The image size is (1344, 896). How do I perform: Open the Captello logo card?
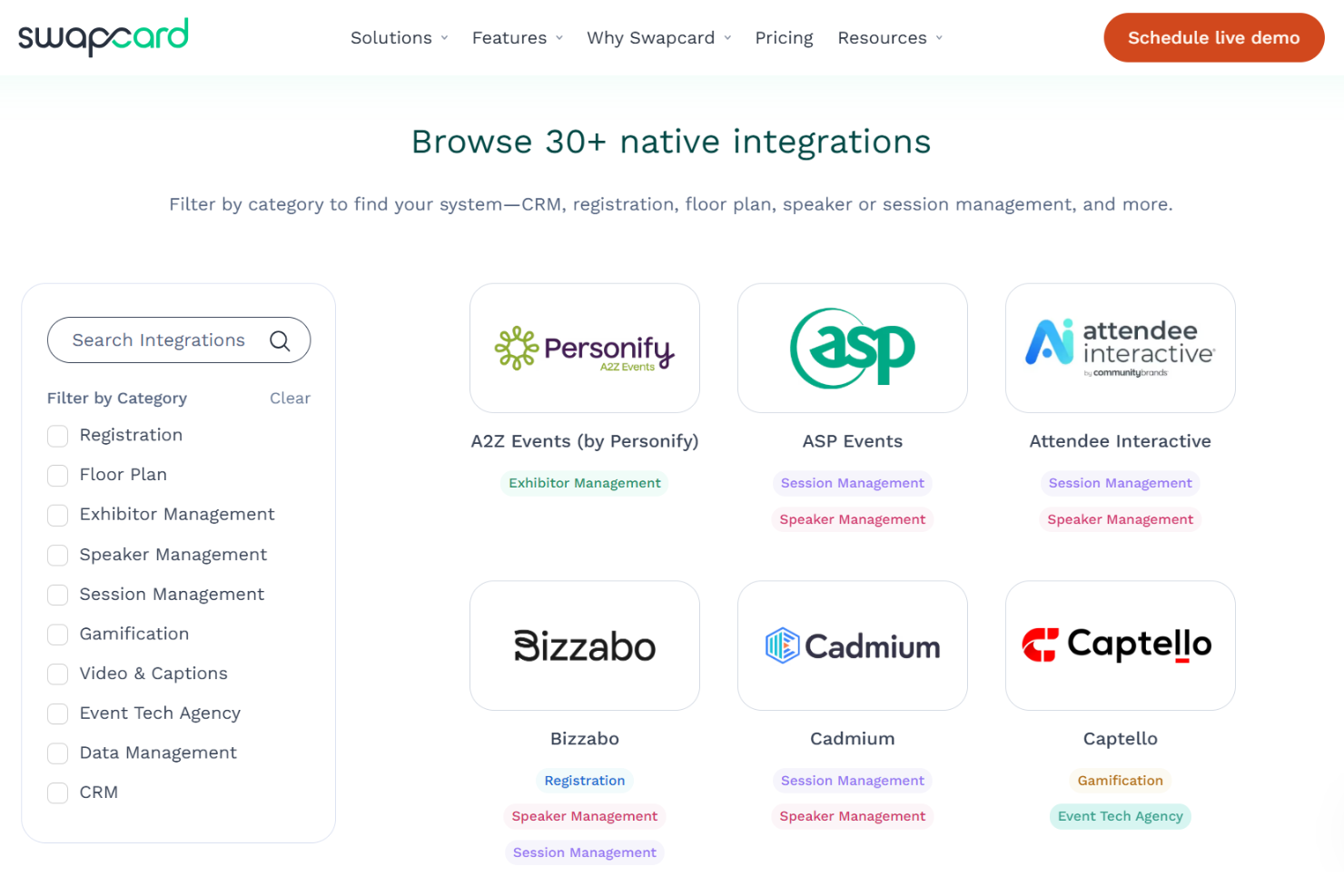tap(1121, 645)
